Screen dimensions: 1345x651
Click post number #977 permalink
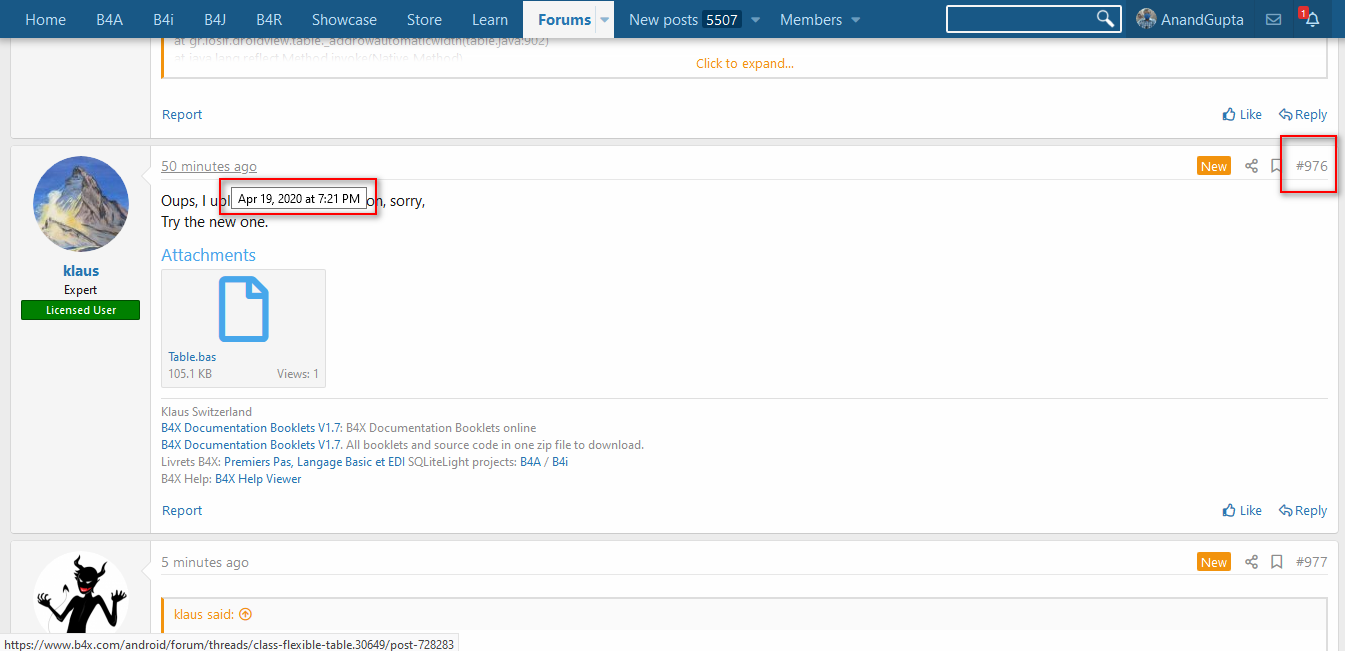point(1311,562)
